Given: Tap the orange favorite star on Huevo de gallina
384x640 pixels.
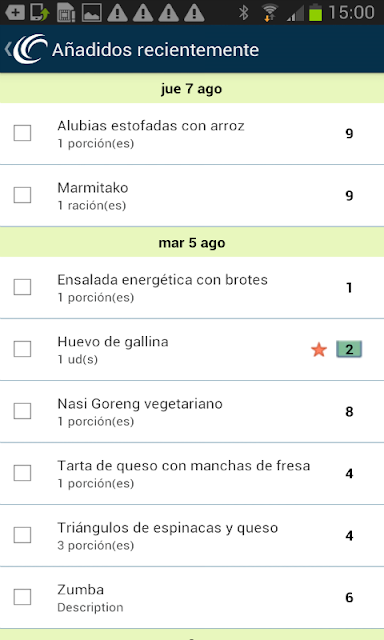Looking at the screenshot, I should pos(319,350).
